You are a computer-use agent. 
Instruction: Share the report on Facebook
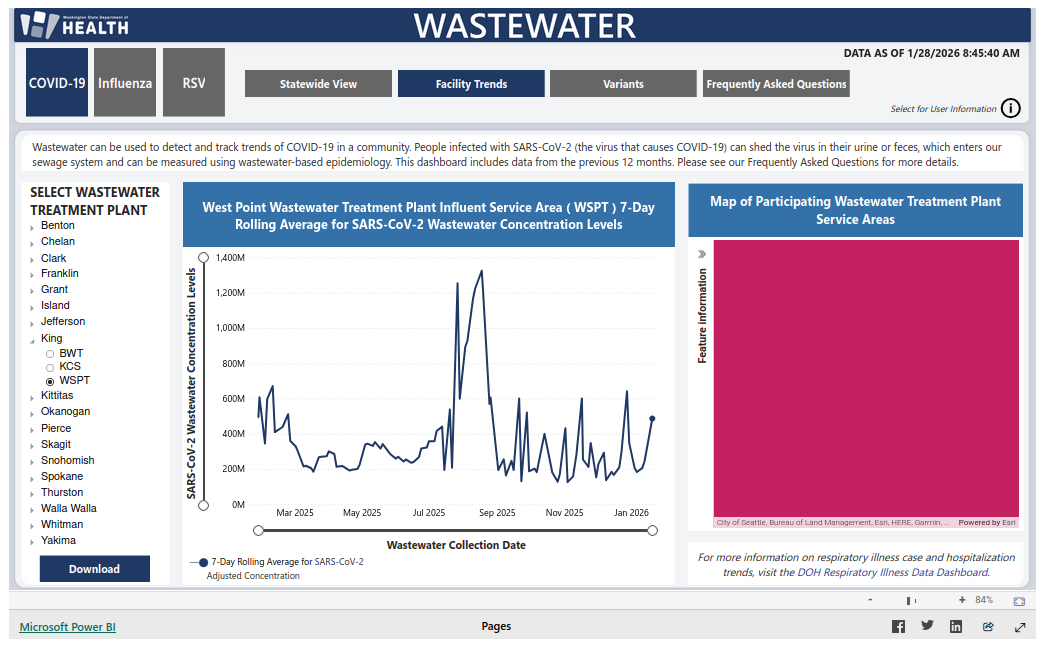click(x=898, y=627)
